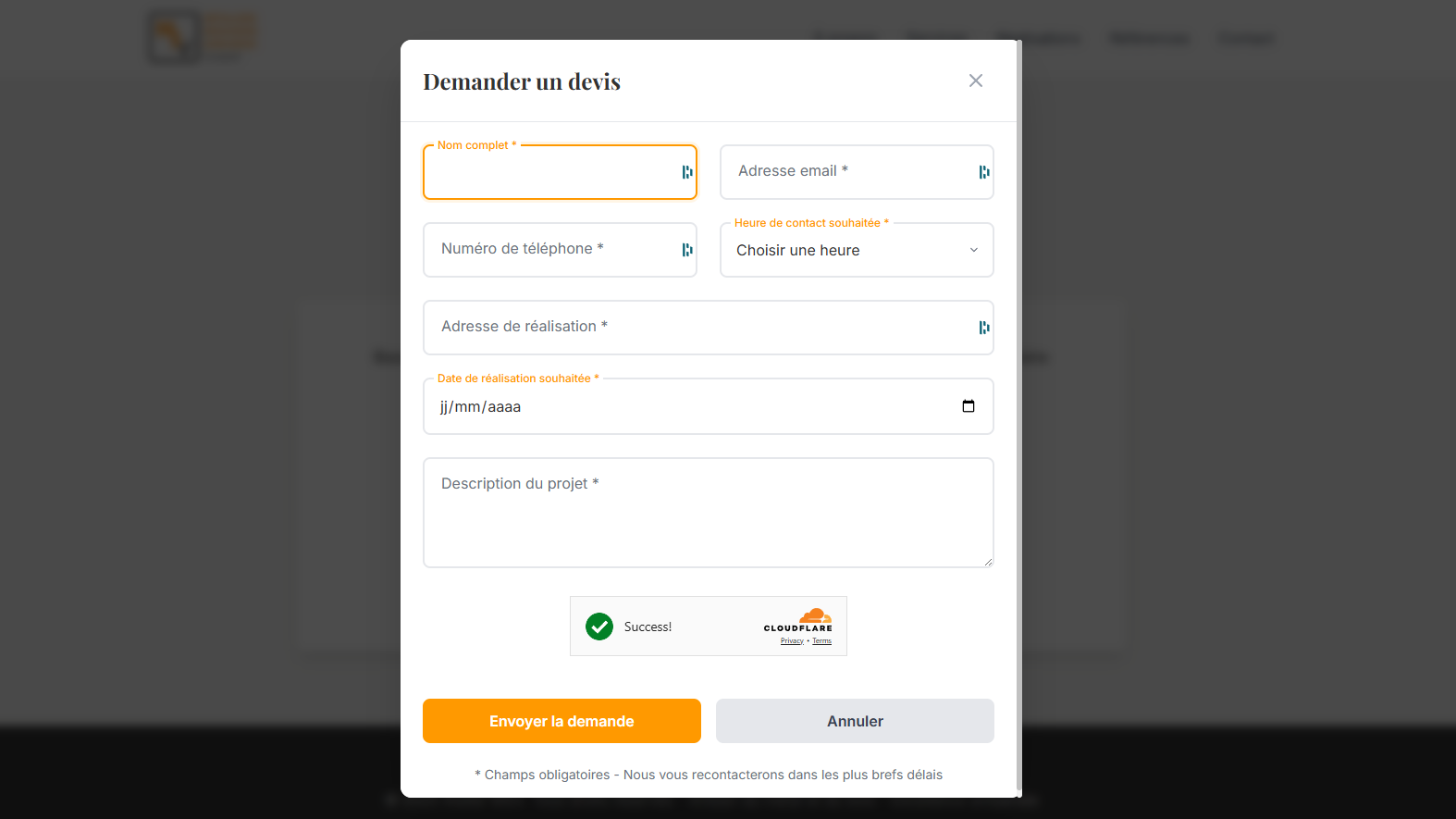Click the Annuler button
Viewport: 1456px width, 819px height.
(854, 720)
